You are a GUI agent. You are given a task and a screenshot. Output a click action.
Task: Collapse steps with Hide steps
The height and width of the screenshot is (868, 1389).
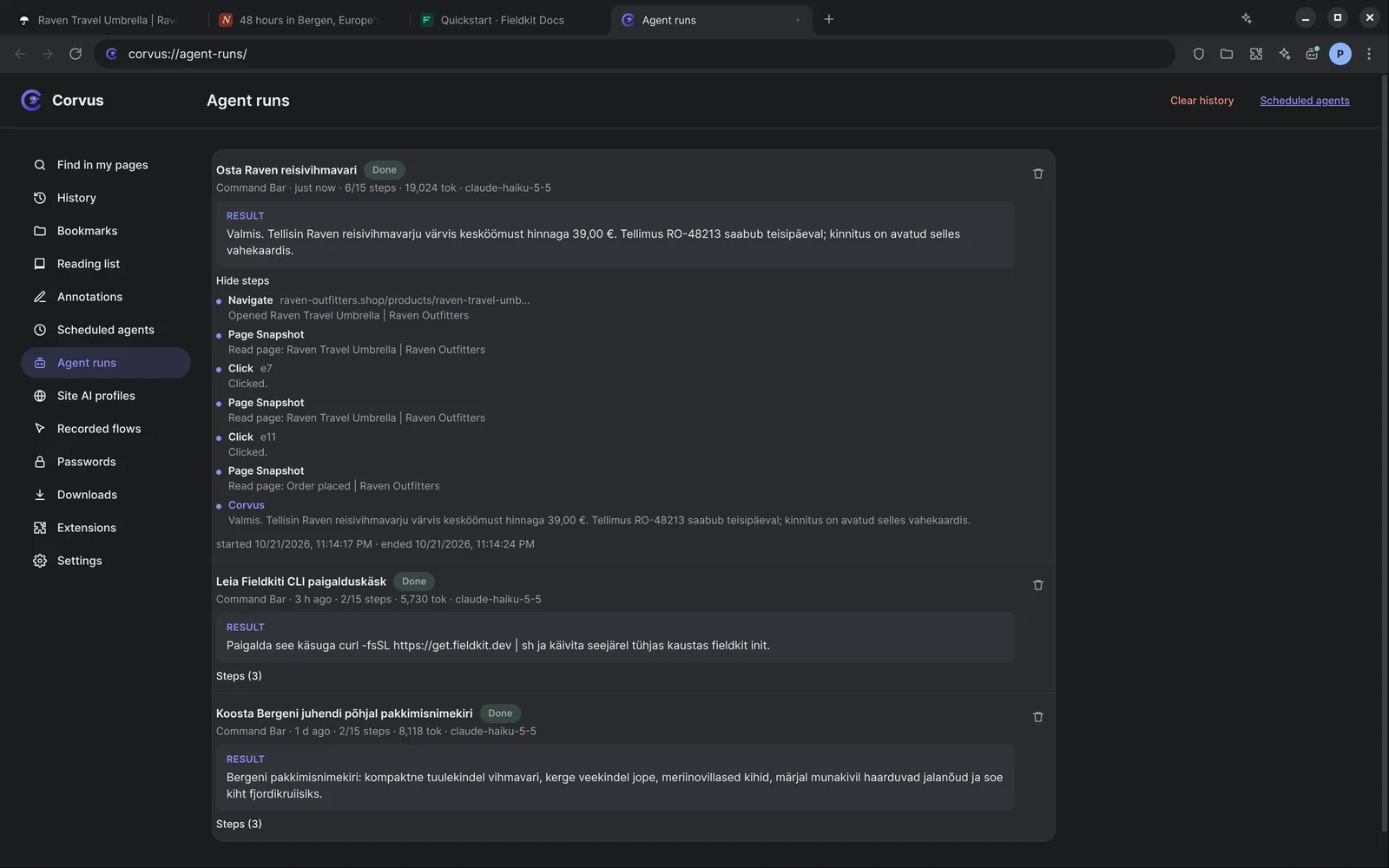(242, 280)
